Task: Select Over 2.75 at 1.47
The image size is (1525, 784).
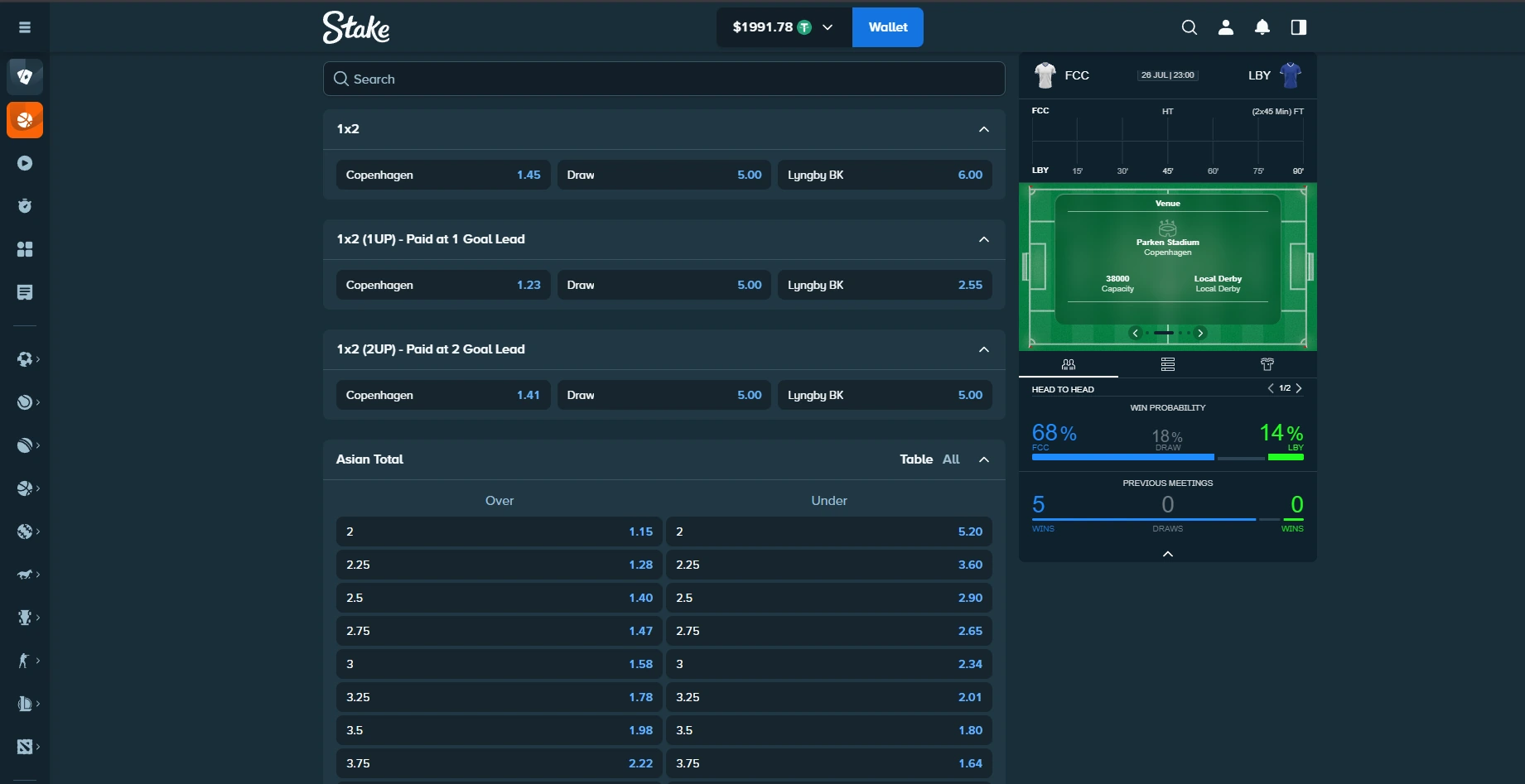Action: 499,631
